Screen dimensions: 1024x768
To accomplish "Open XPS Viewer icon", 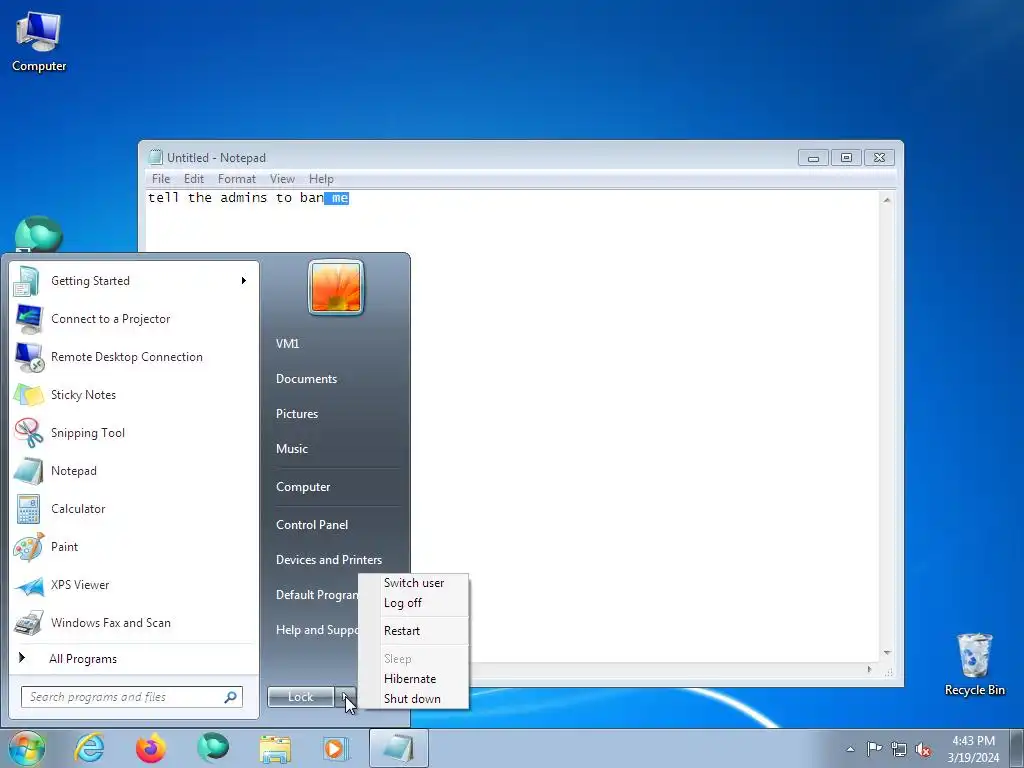I will point(29,584).
